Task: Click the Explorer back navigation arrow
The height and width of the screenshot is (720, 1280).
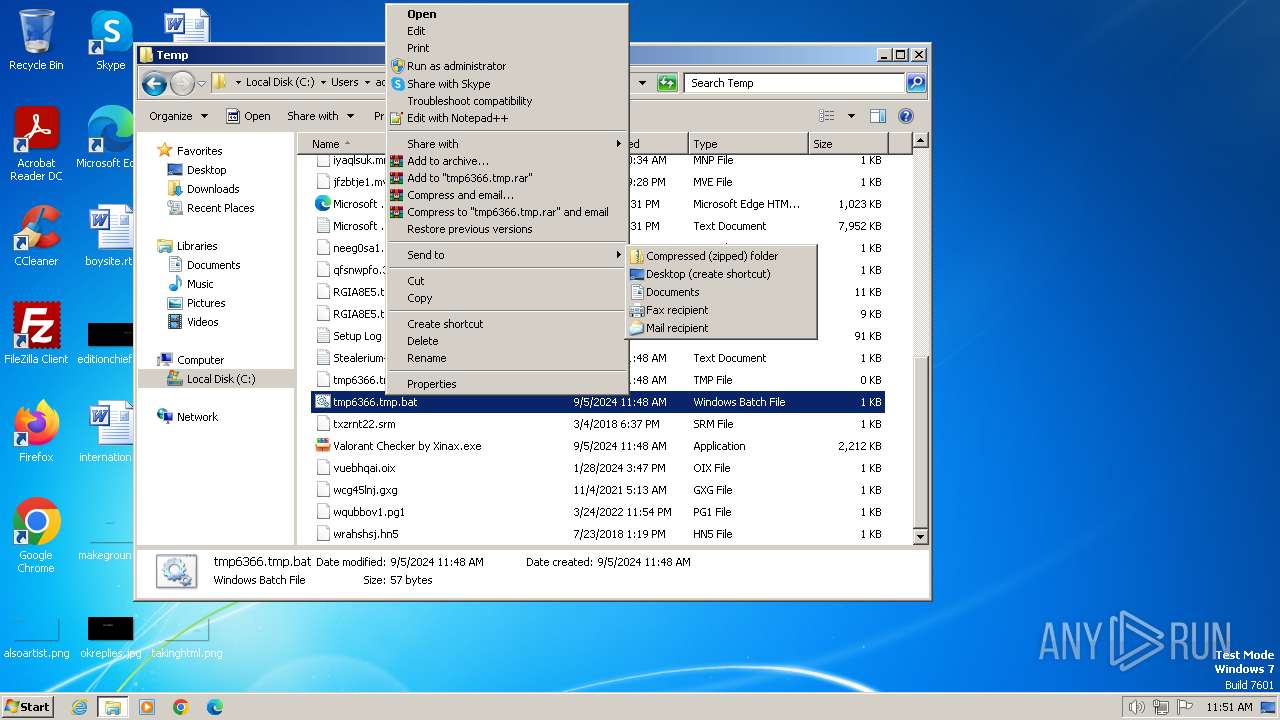Action: (154, 83)
